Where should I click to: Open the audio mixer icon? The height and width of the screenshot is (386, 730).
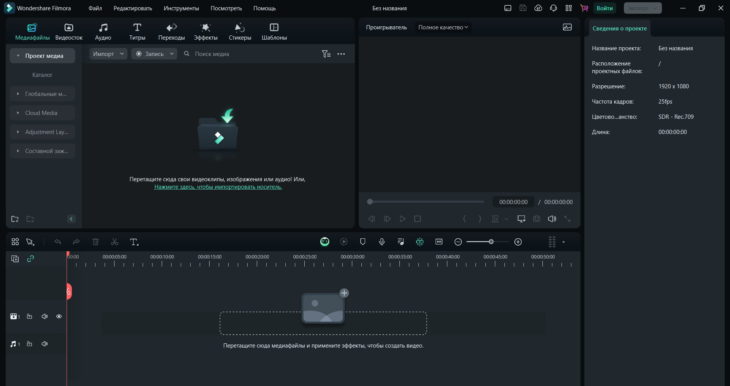coord(401,242)
